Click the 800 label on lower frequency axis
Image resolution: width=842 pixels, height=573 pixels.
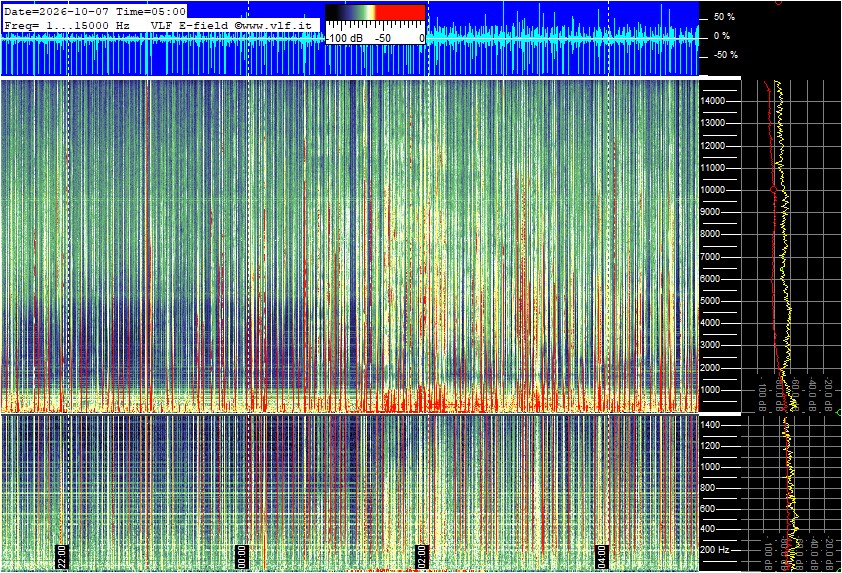[708, 488]
